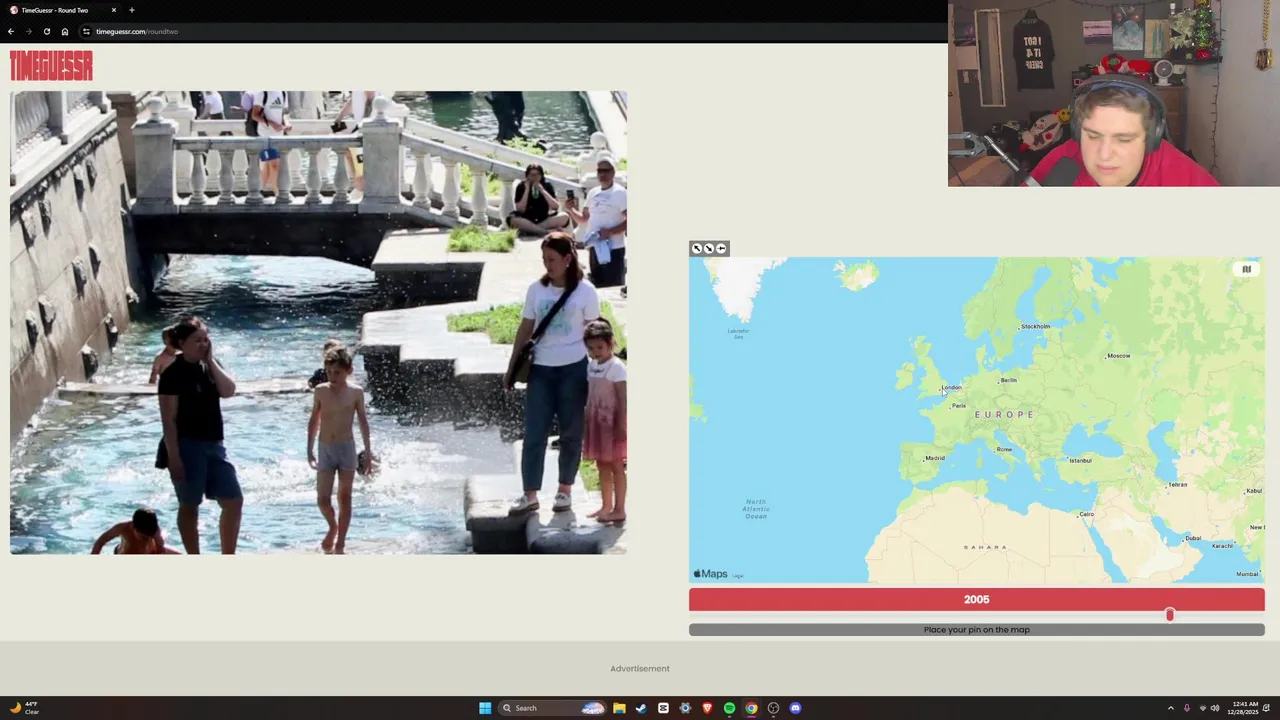Click the browser home icon
The width and height of the screenshot is (1280, 720).
click(x=65, y=31)
